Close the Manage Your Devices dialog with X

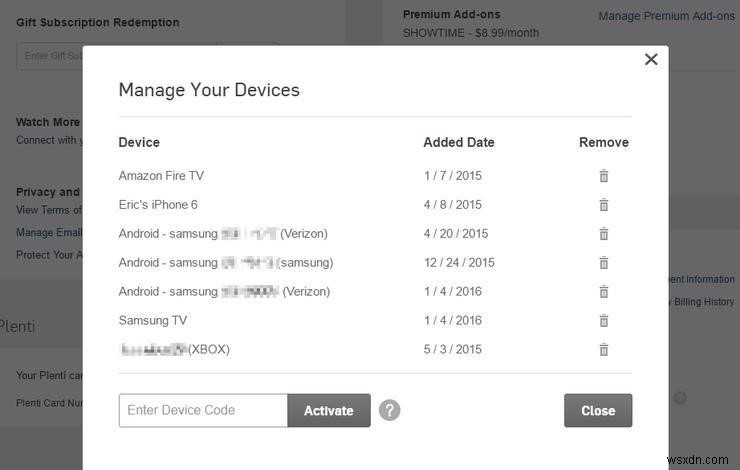click(651, 59)
